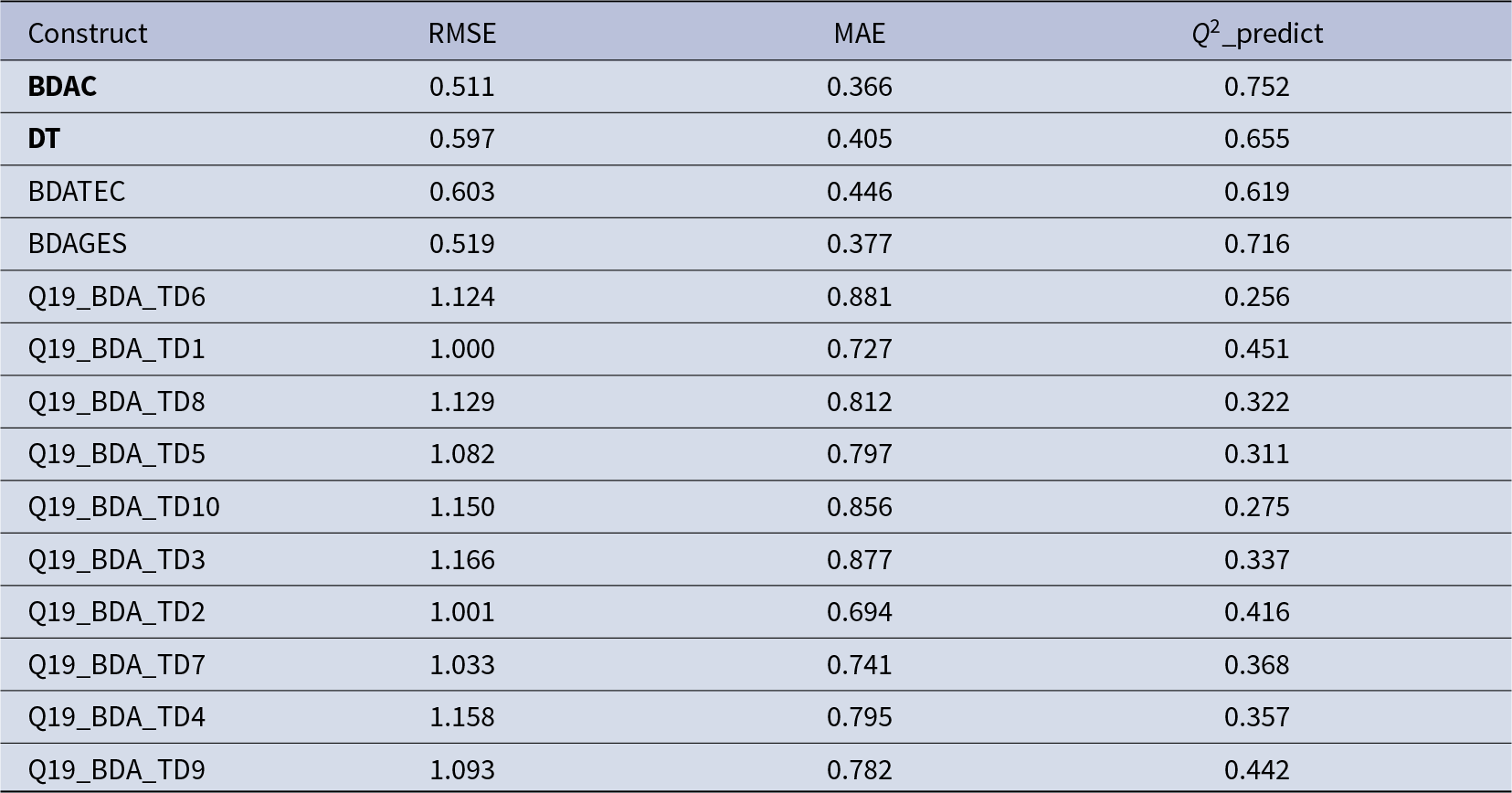Select the RMSE column header
Image resolution: width=1512 pixels, height=793 pixels.
coord(462,33)
